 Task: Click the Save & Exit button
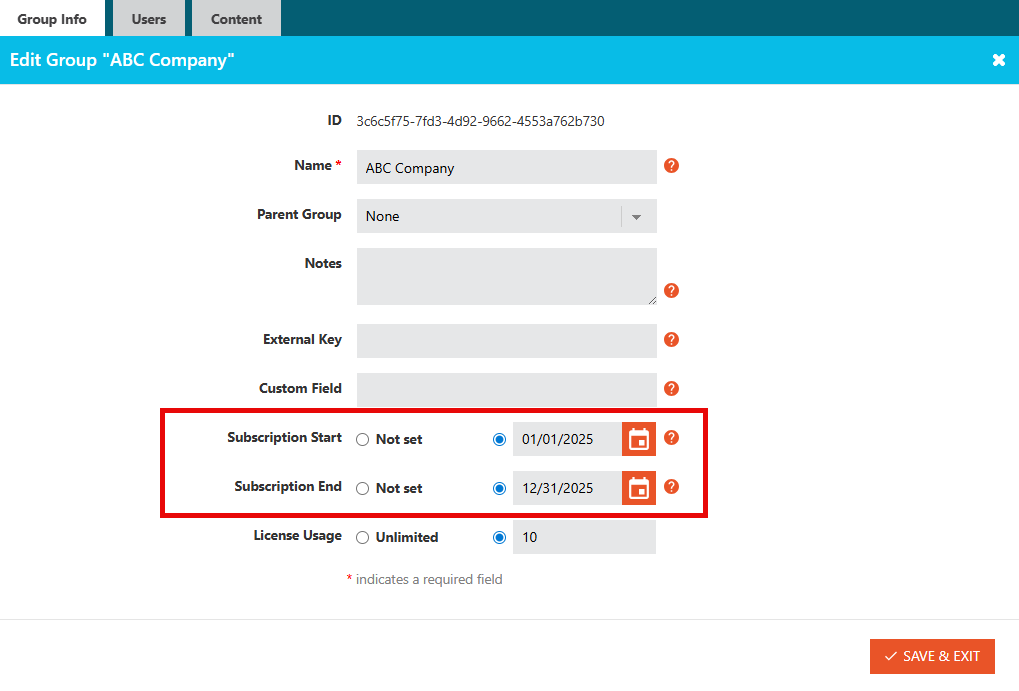pyautogui.click(x=932, y=656)
